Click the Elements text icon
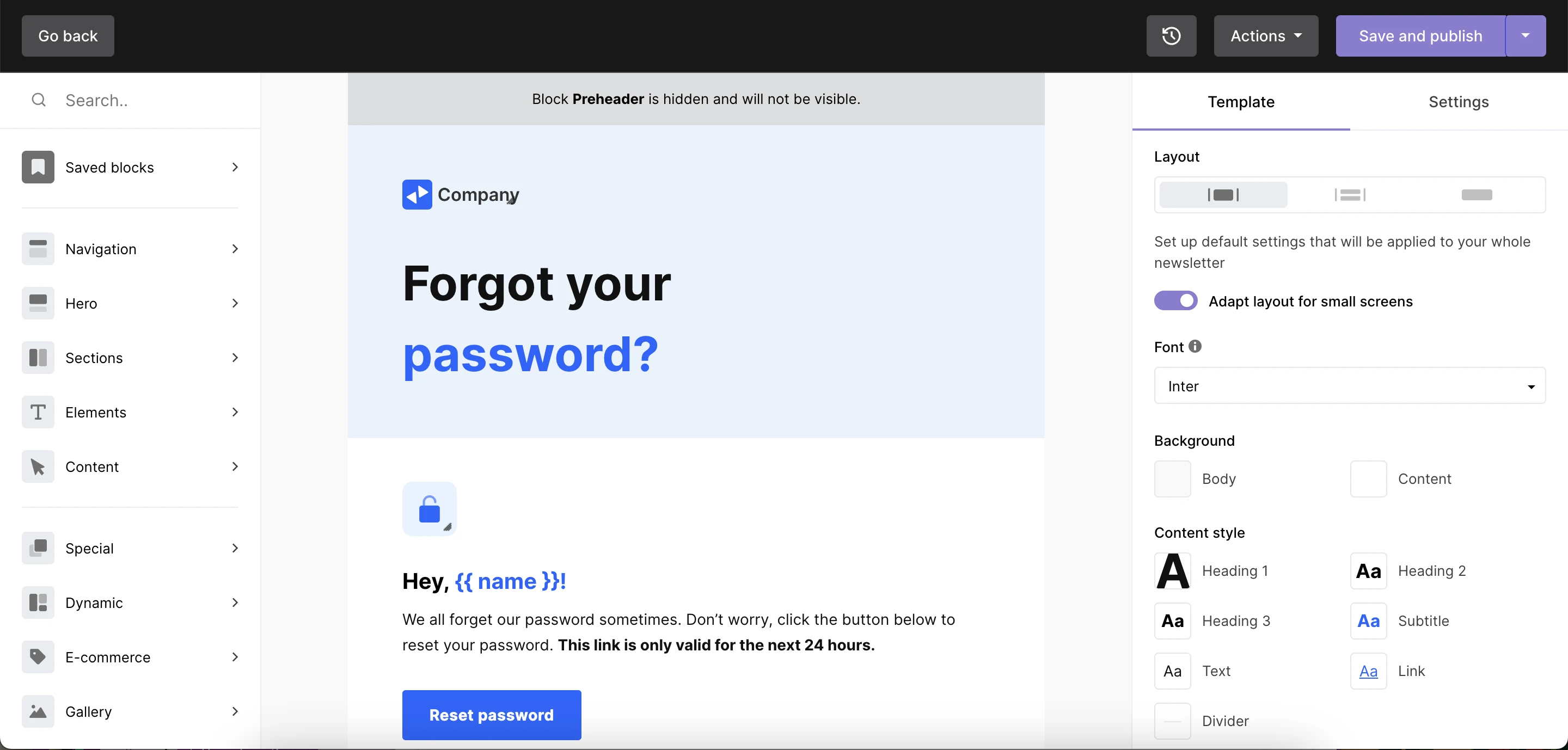Image resolution: width=1568 pixels, height=750 pixels. (x=38, y=413)
